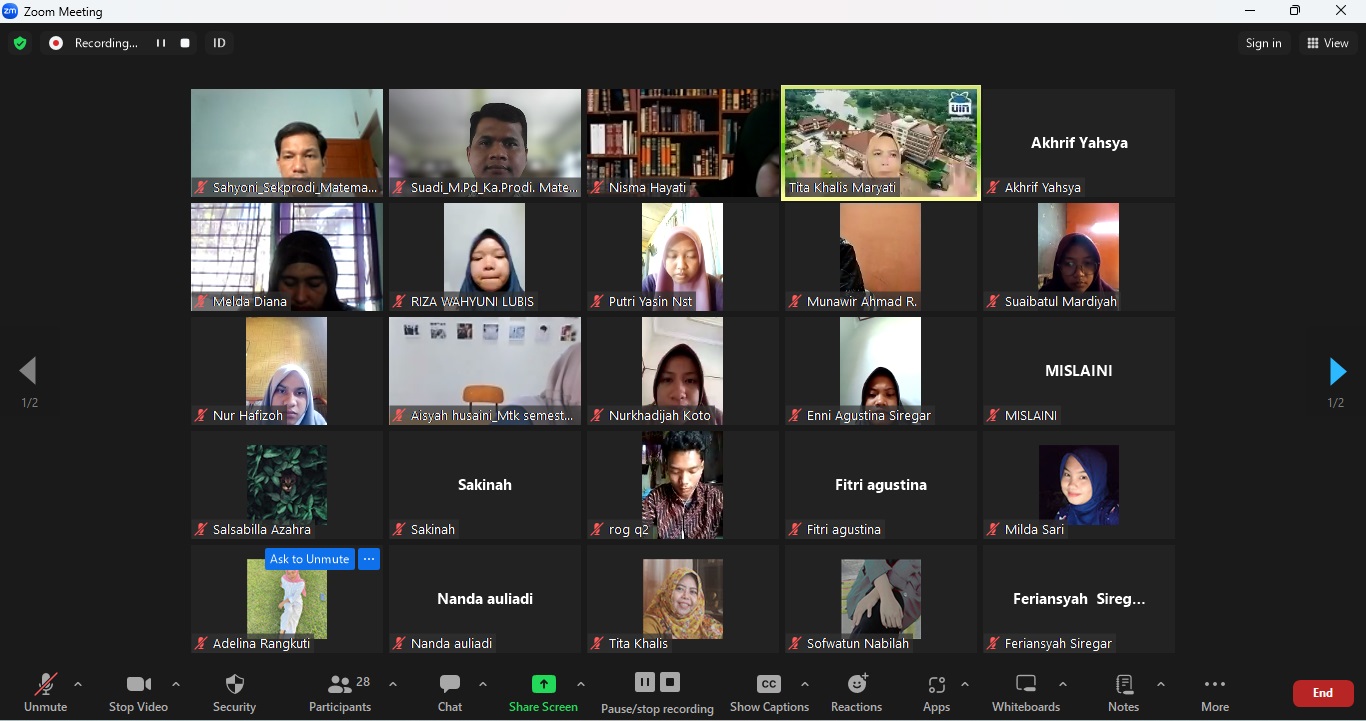Toggle Show Captions
The height and width of the screenshot is (721, 1366).
point(769,692)
